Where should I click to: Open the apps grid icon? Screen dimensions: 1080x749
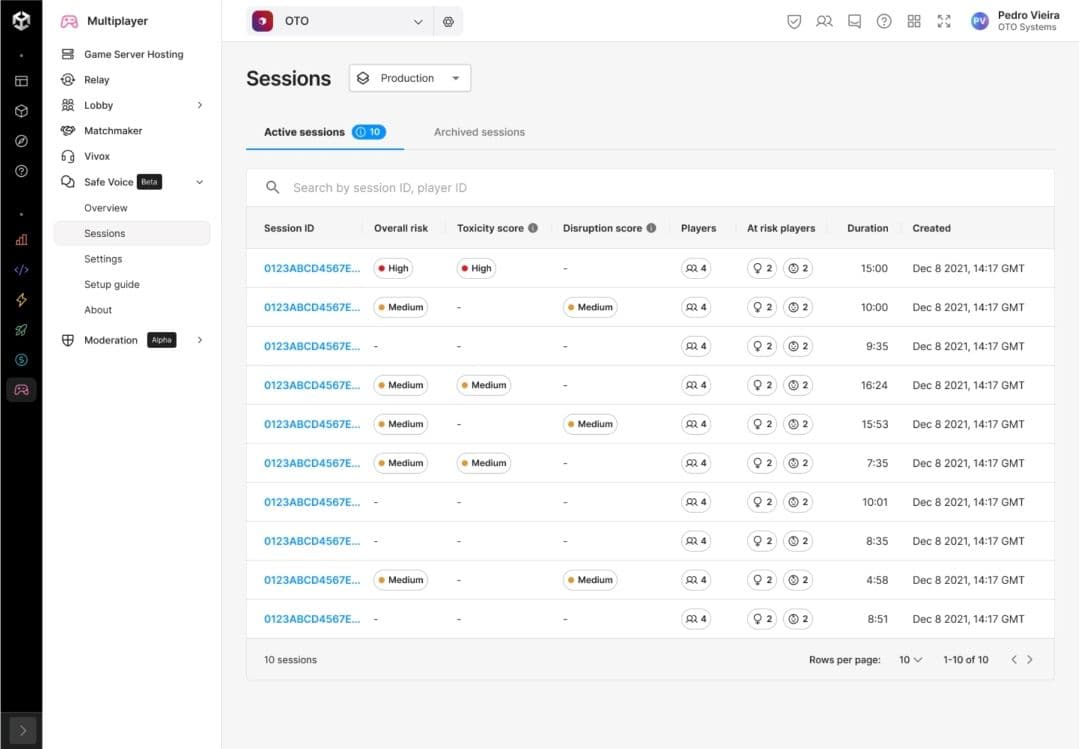pyautogui.click(x=914, y=21)
